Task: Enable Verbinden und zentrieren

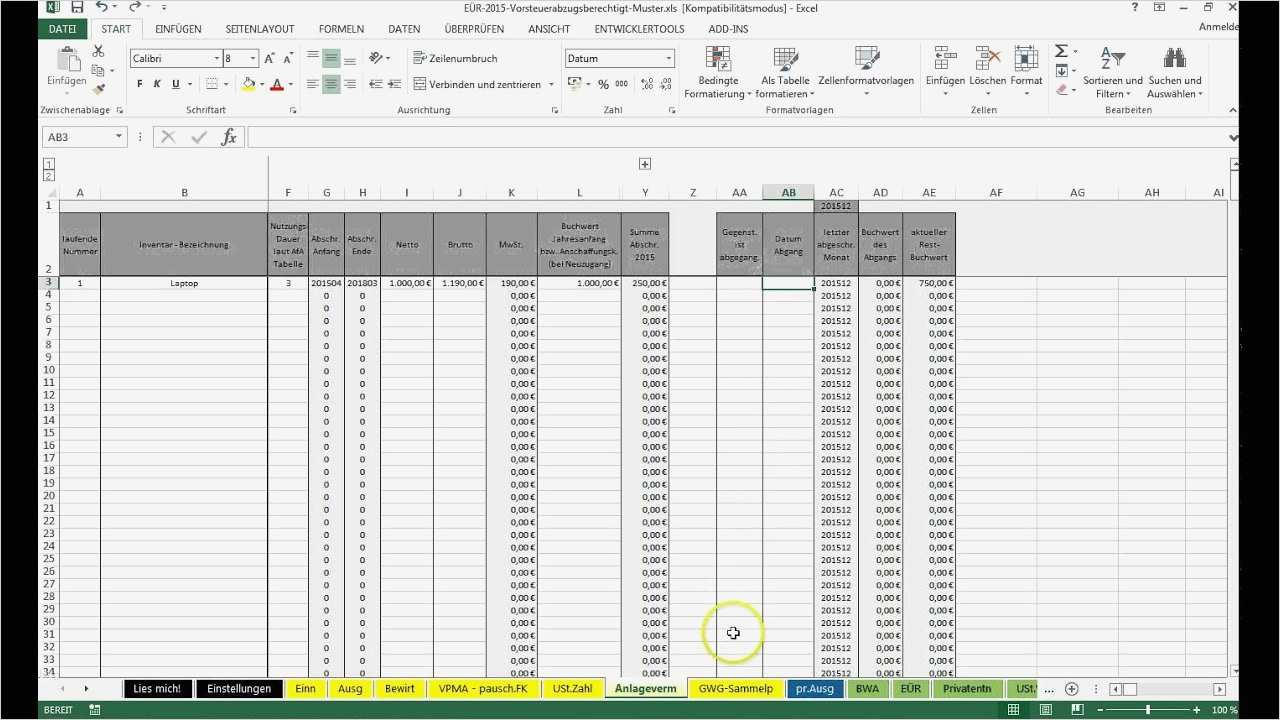Action: pos(484,84)
